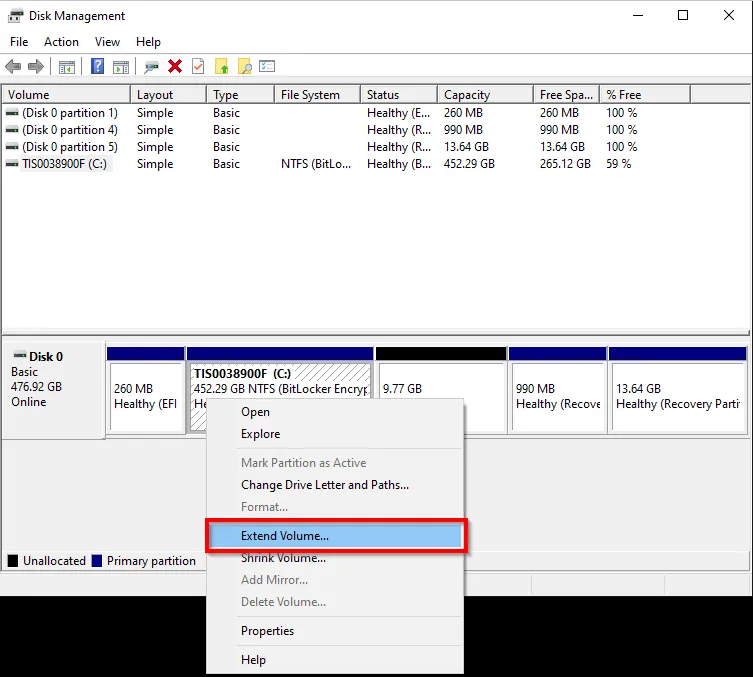Image resolution: width=753 pixels, height=677 pixels.
Task: Click the Disk Management title bar app icon
Action: click(x=15, y=16)
